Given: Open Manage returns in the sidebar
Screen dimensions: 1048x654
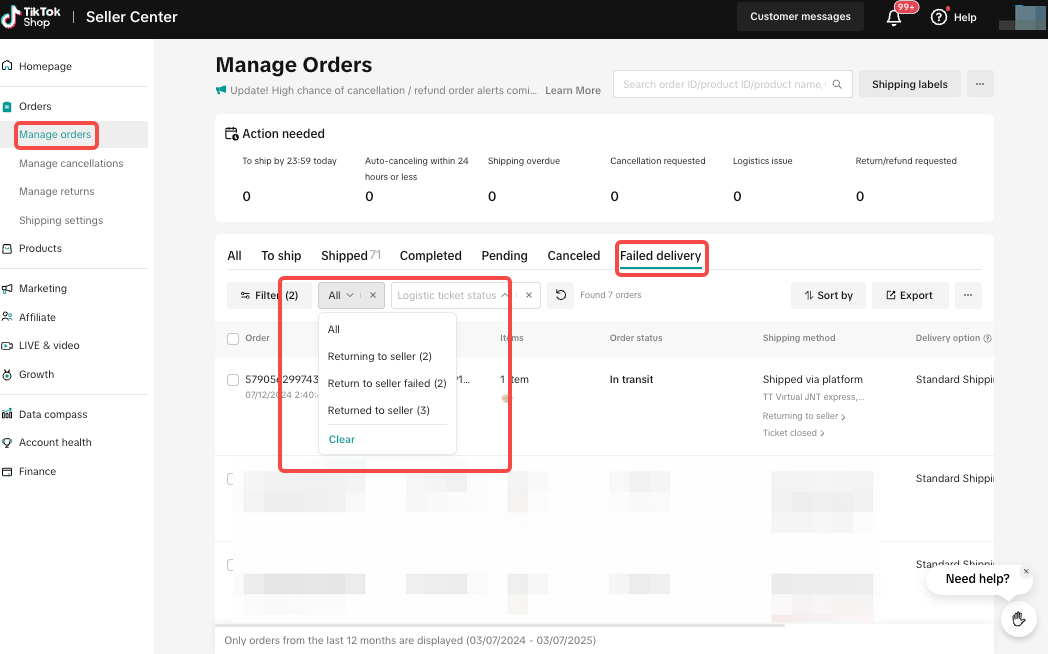Looking at the screenshot, I should click(57, 191).
